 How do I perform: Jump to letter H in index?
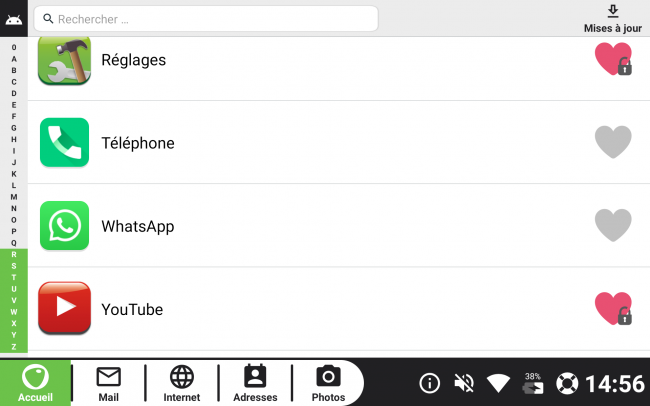(x=14, y=139)
